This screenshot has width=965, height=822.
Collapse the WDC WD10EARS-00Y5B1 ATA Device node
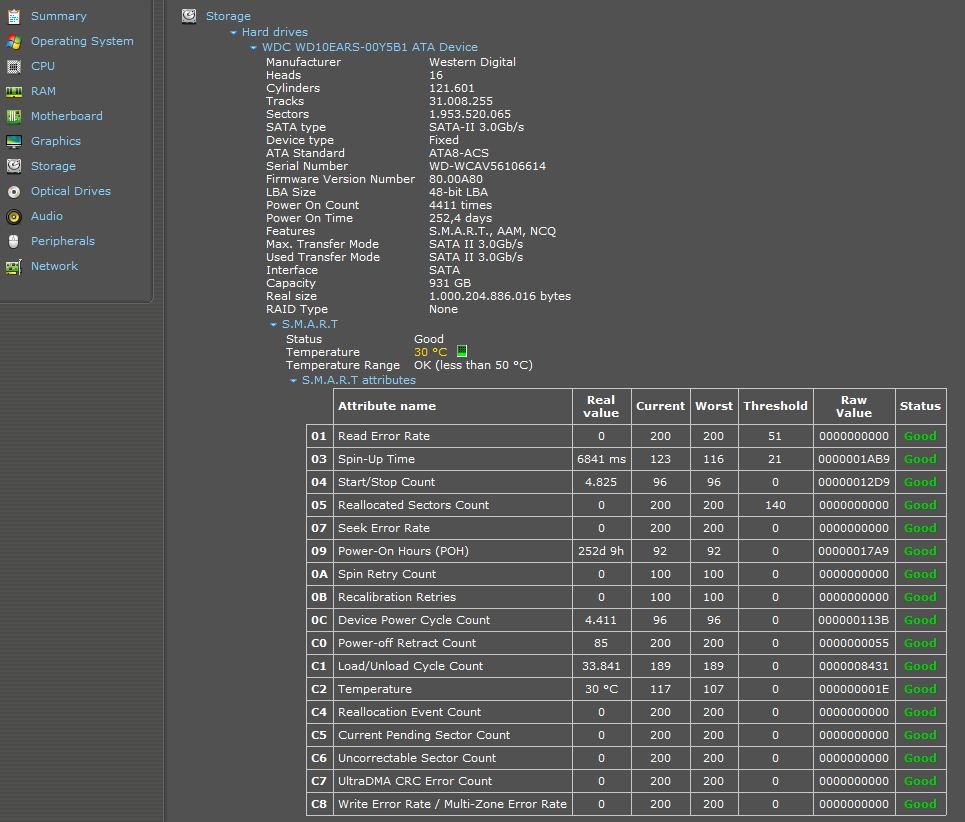[254, 47]
